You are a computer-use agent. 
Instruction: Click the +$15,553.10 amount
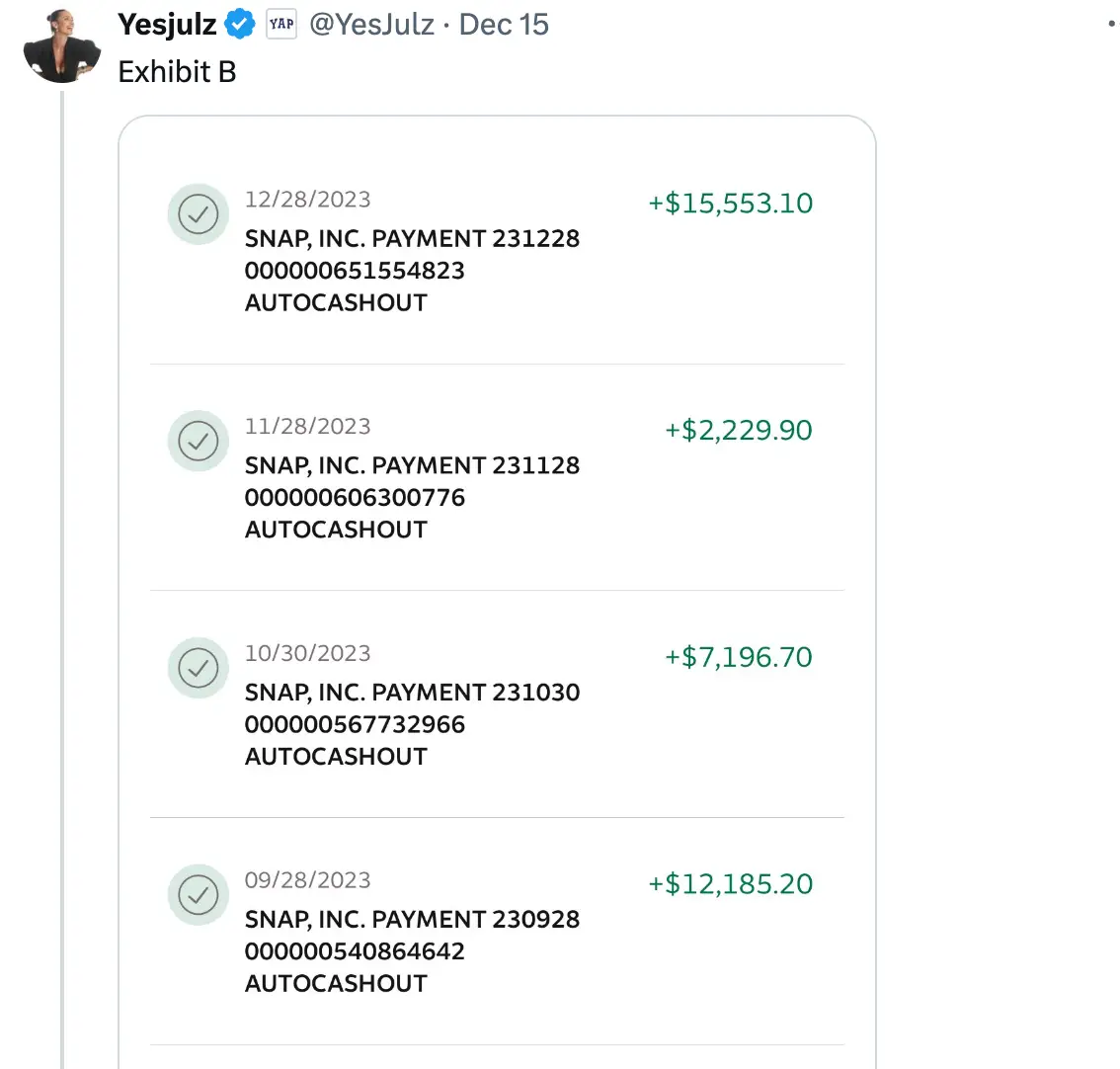click(x=730, y=204)
